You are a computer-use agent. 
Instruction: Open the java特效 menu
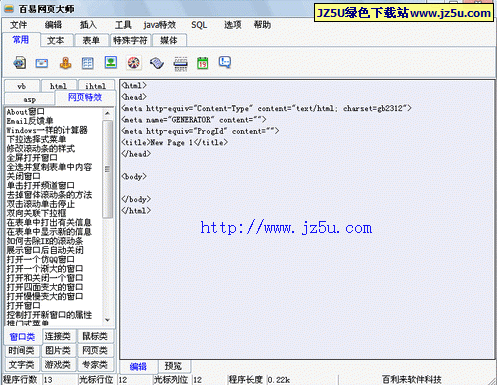tap(160, 25)
